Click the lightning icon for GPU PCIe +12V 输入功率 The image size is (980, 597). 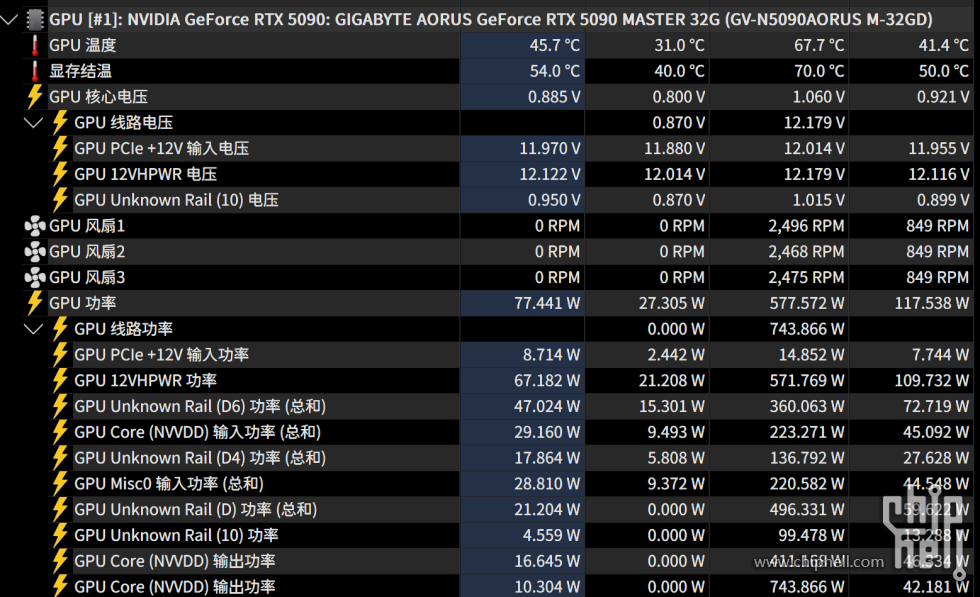click(60, 354)
